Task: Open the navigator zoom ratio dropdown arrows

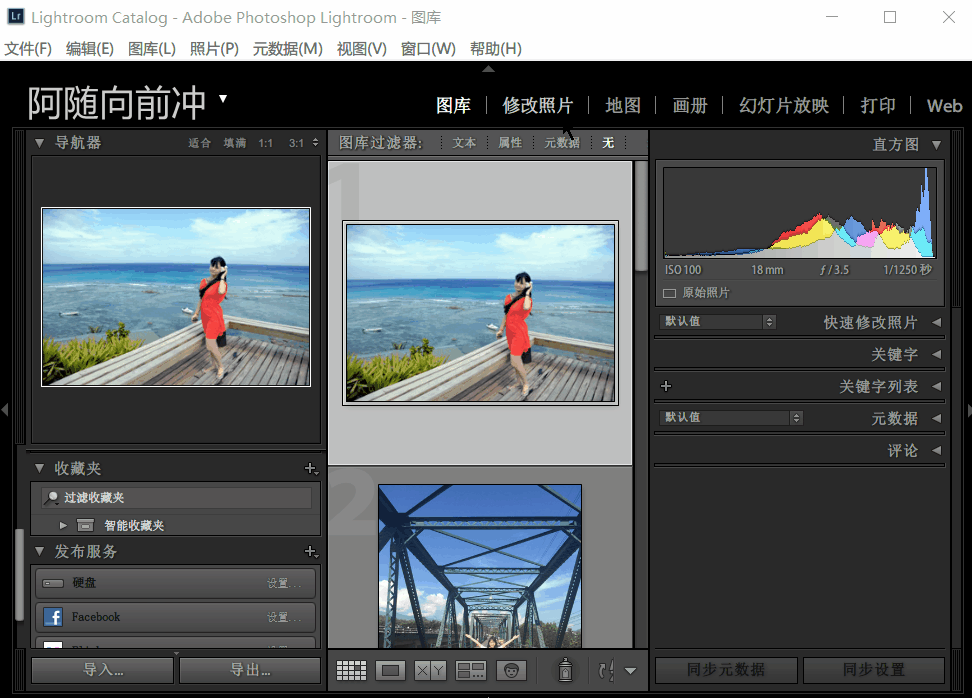Action: 316,143
